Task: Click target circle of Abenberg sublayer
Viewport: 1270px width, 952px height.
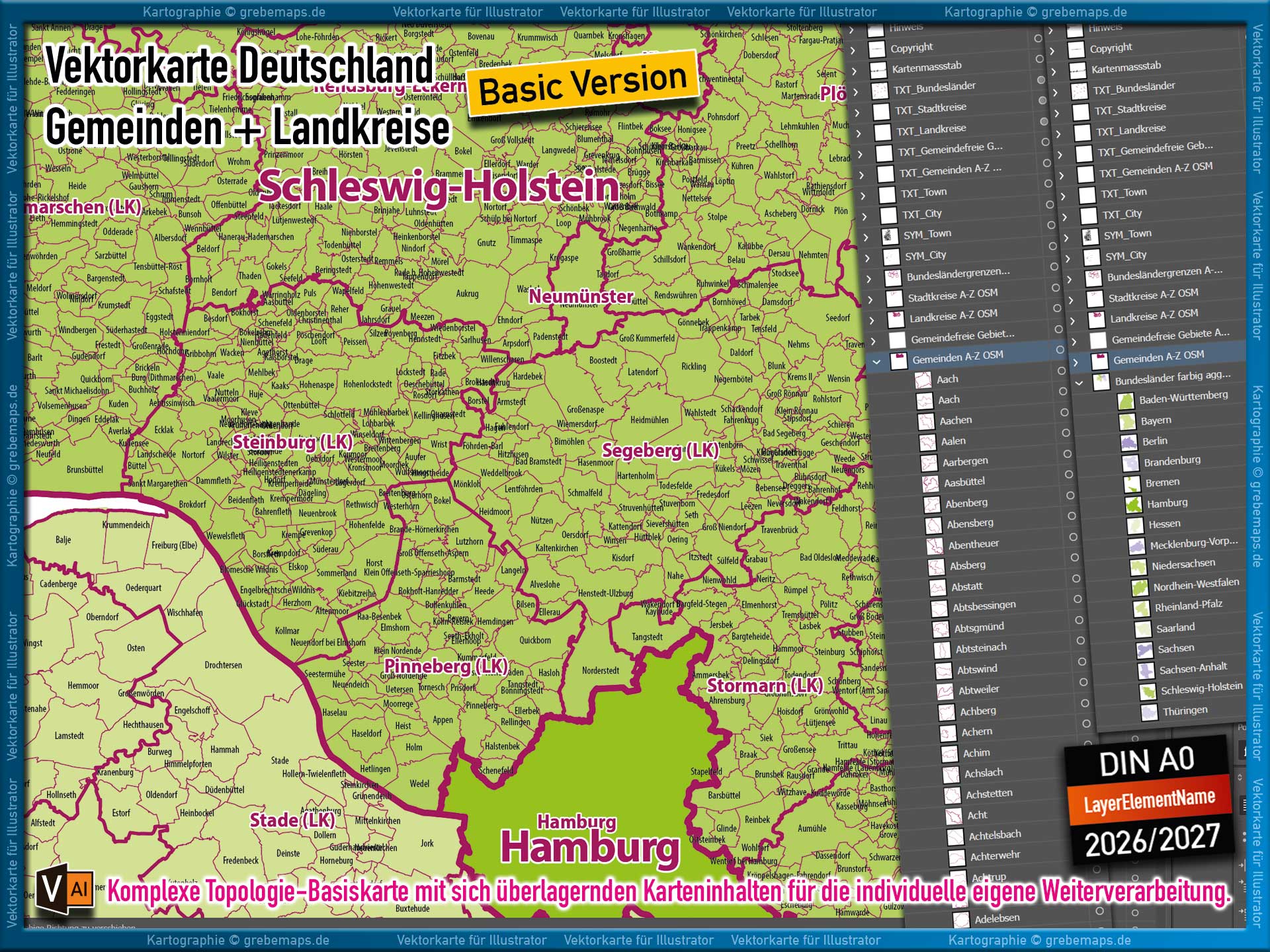Action: (x=1070, y=495)
